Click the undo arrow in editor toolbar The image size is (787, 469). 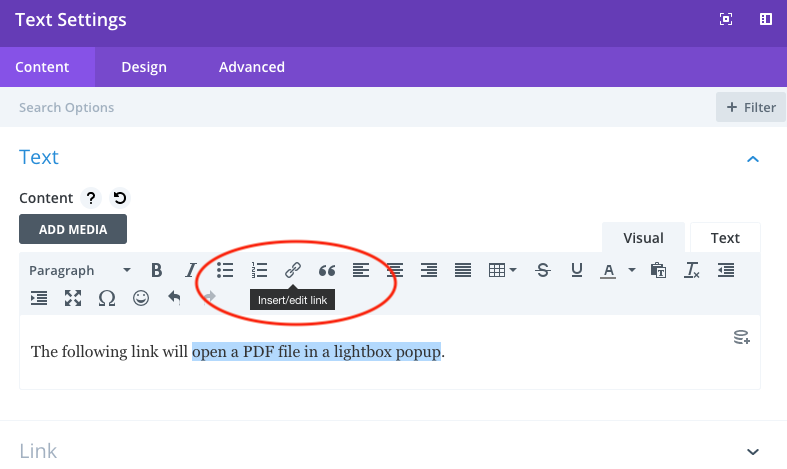tap(175, 298)
